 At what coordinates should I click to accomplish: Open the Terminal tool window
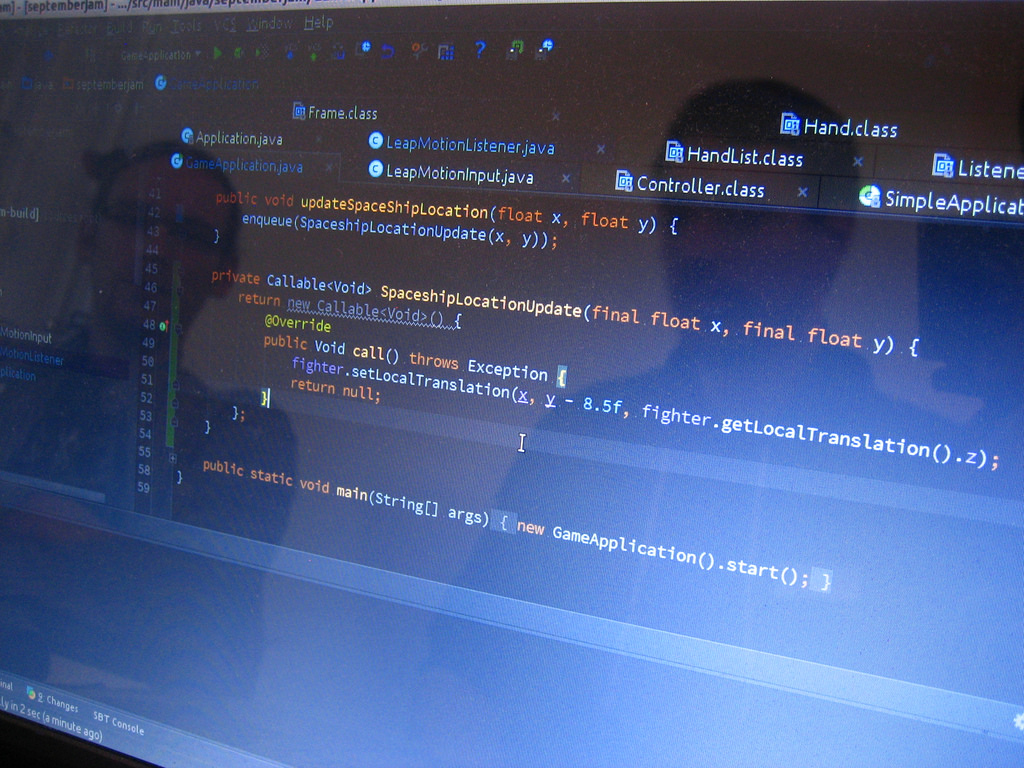[6, 685]
